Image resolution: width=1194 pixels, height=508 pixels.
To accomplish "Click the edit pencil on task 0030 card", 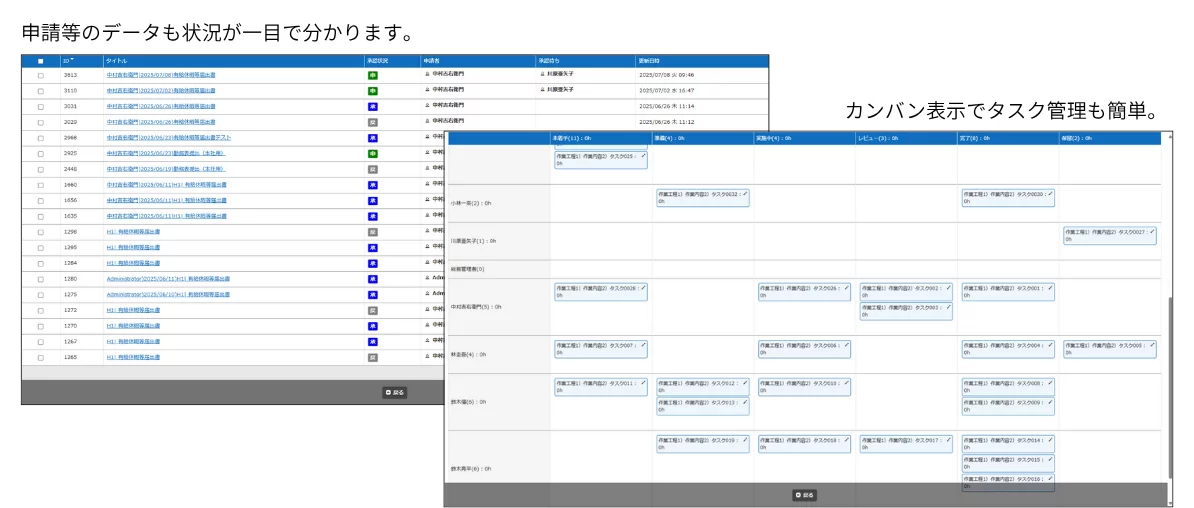I will click(x=1051, y=193).
